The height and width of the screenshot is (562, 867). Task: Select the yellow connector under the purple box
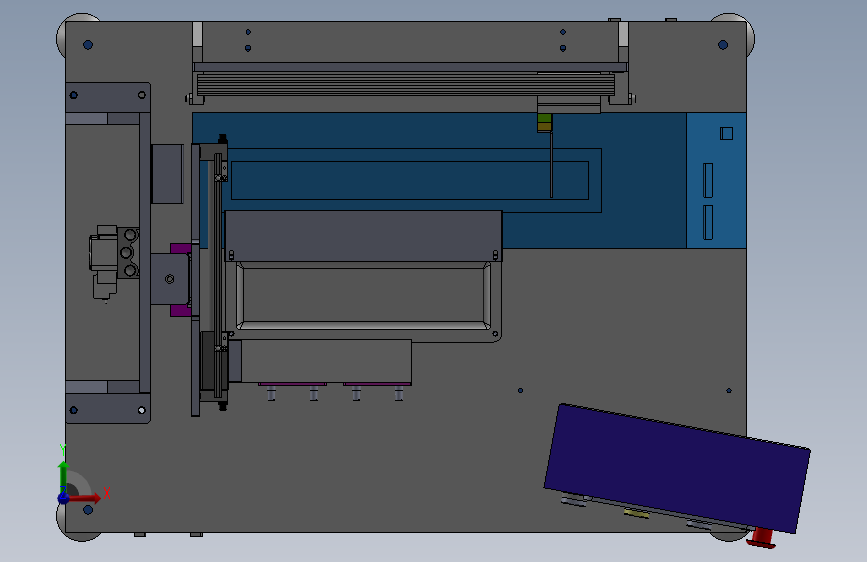click(x=636, y=514)
